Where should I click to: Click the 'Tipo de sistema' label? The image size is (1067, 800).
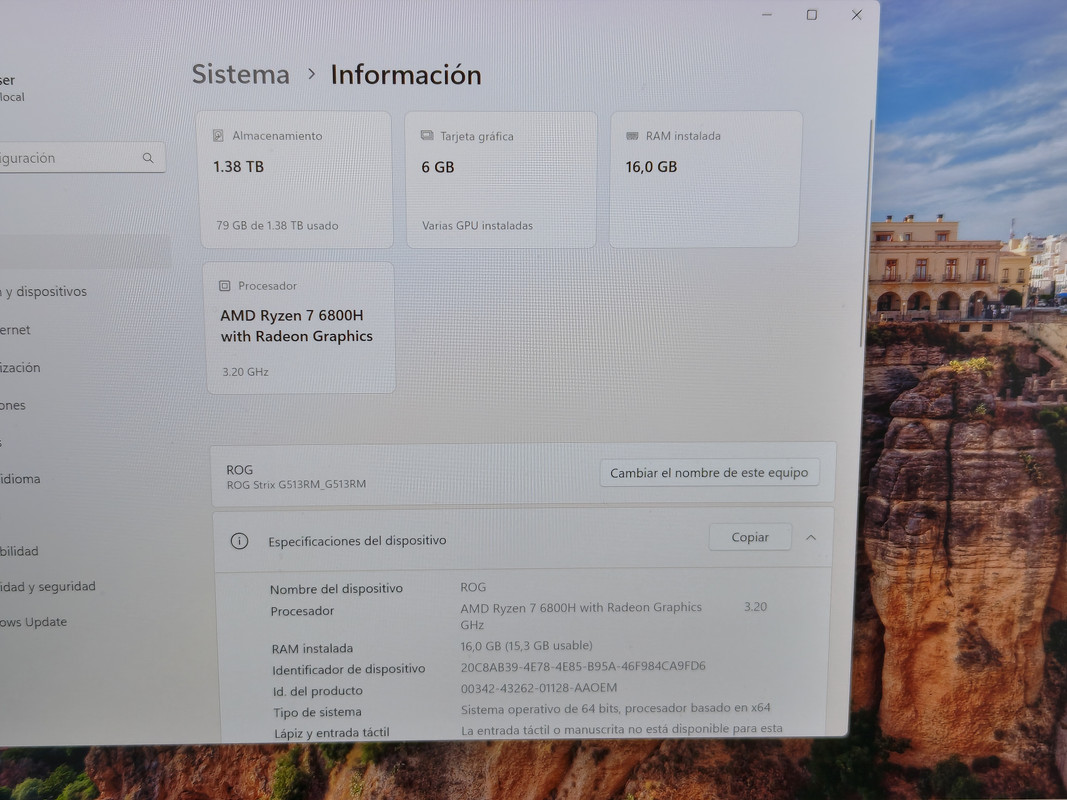pyautogui.click(x=317, y=712)
